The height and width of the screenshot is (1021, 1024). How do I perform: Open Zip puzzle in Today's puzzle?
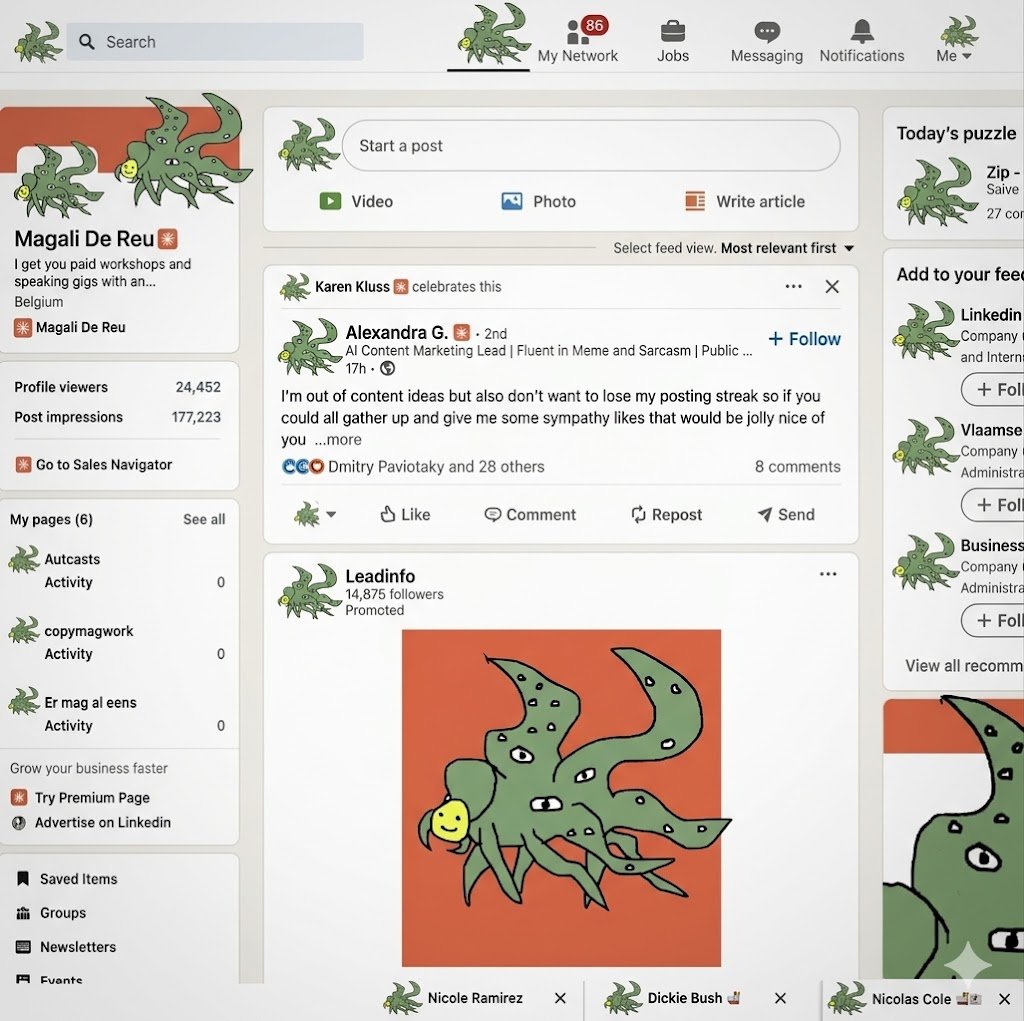coord(960,193)
